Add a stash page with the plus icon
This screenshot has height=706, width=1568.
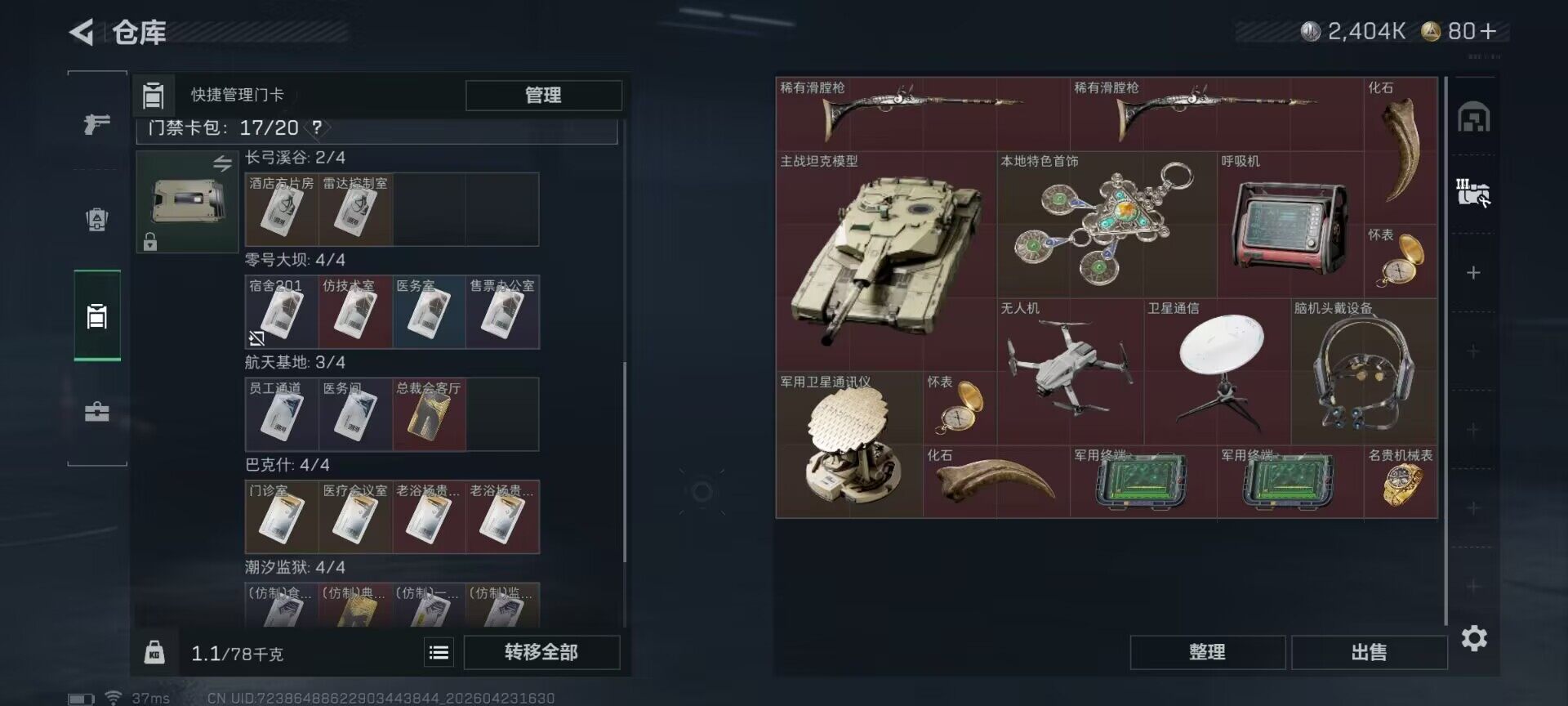tap(1473, 273)
